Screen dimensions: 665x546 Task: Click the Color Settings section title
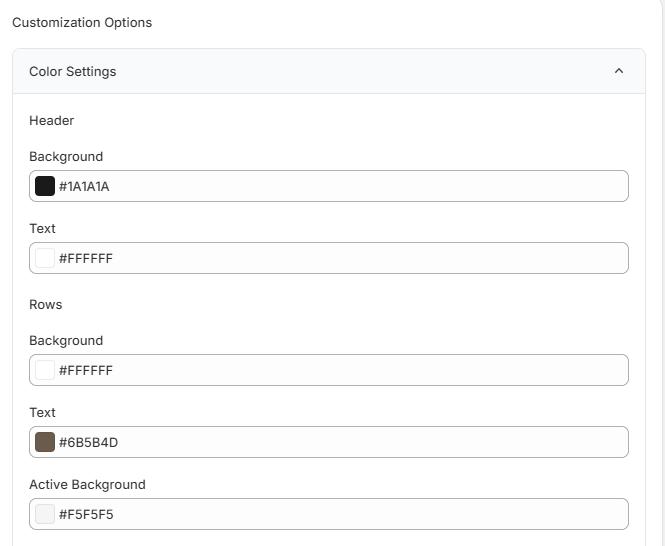(x=72, y=72)
